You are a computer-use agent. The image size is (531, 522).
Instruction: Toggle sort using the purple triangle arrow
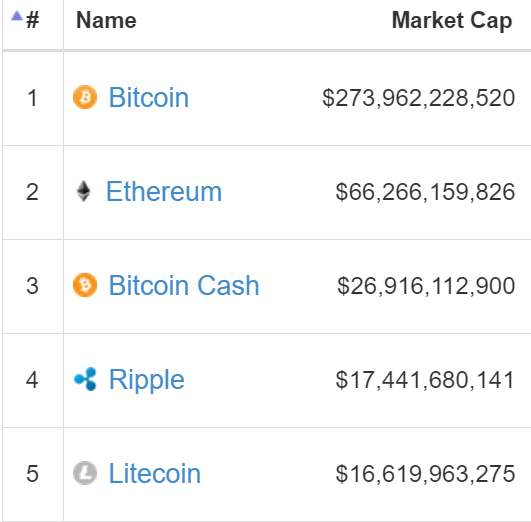click(x=17, y=16)
